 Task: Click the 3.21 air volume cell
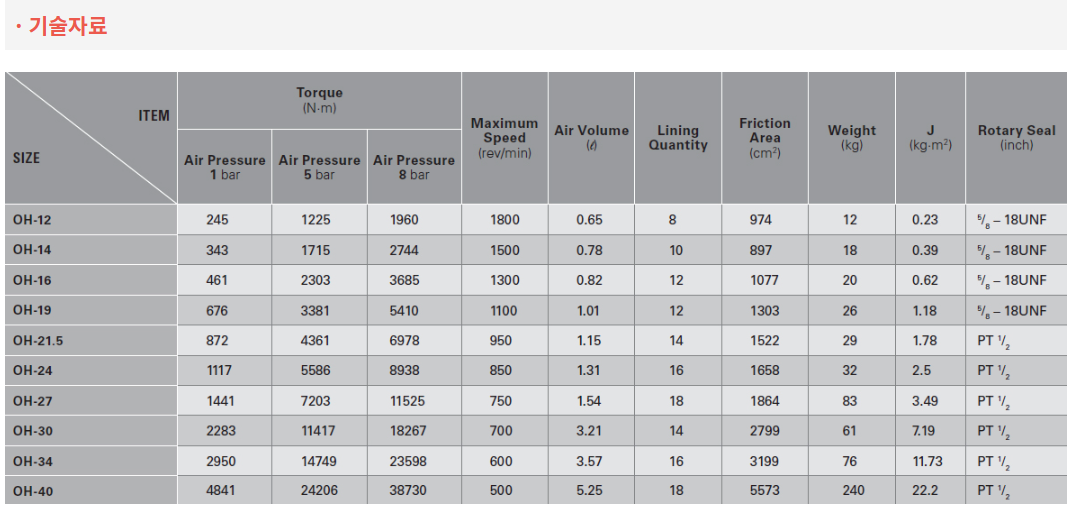click(x=589, y=431)
